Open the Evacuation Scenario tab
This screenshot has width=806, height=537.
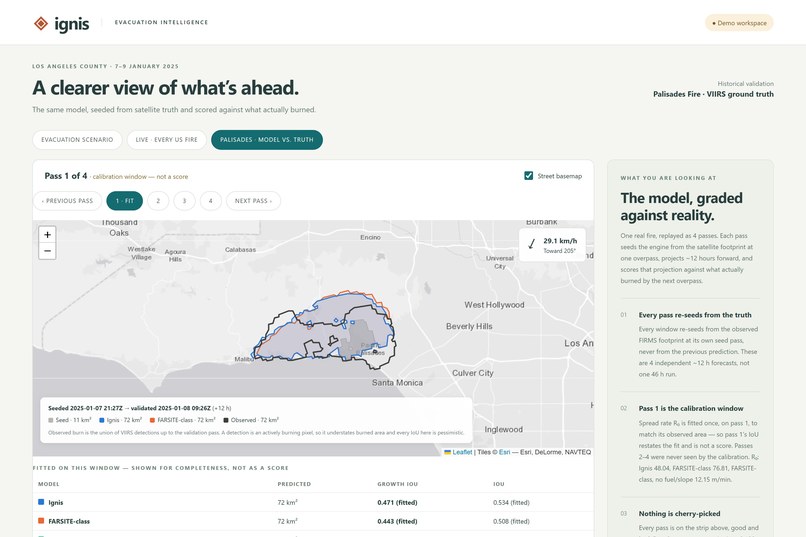(x=77, y=140)
